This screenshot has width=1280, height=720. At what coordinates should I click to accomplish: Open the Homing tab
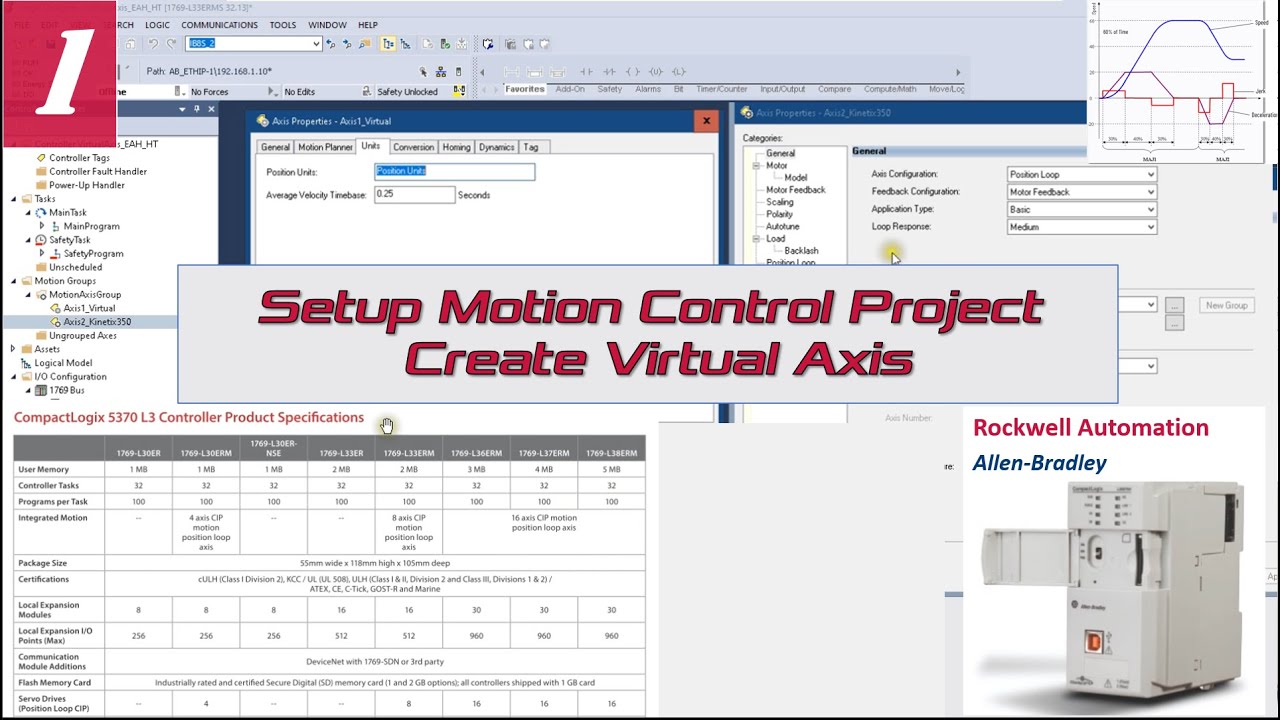456,147
